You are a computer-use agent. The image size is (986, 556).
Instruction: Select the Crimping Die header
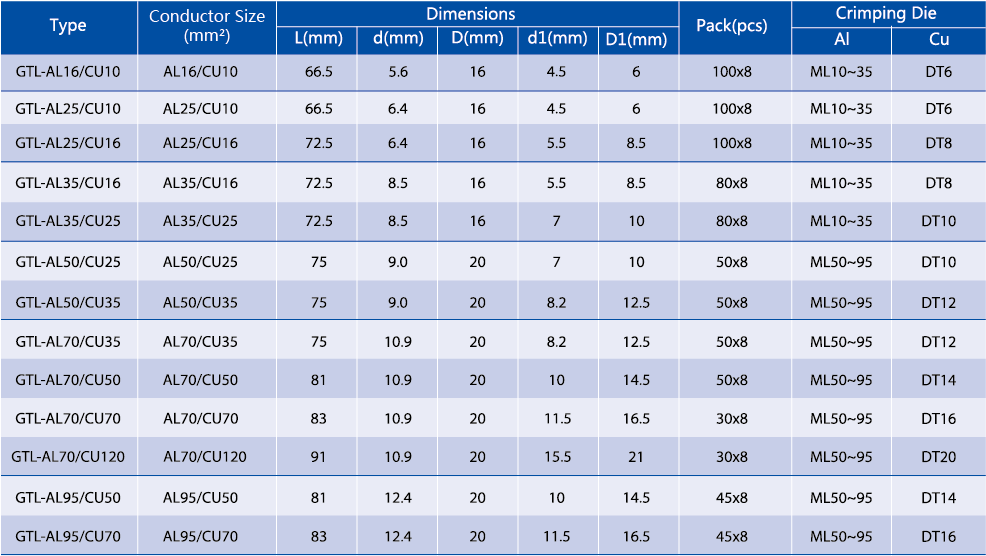[x=888, y=14]
